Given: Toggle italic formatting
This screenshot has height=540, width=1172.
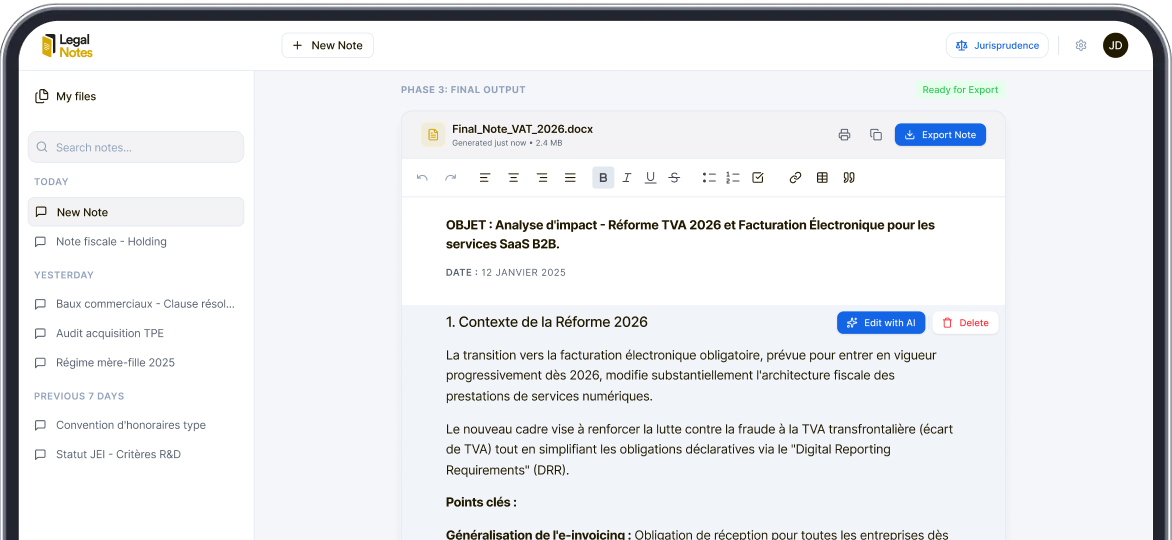Looking at the screenshot, I should [627, 178].
